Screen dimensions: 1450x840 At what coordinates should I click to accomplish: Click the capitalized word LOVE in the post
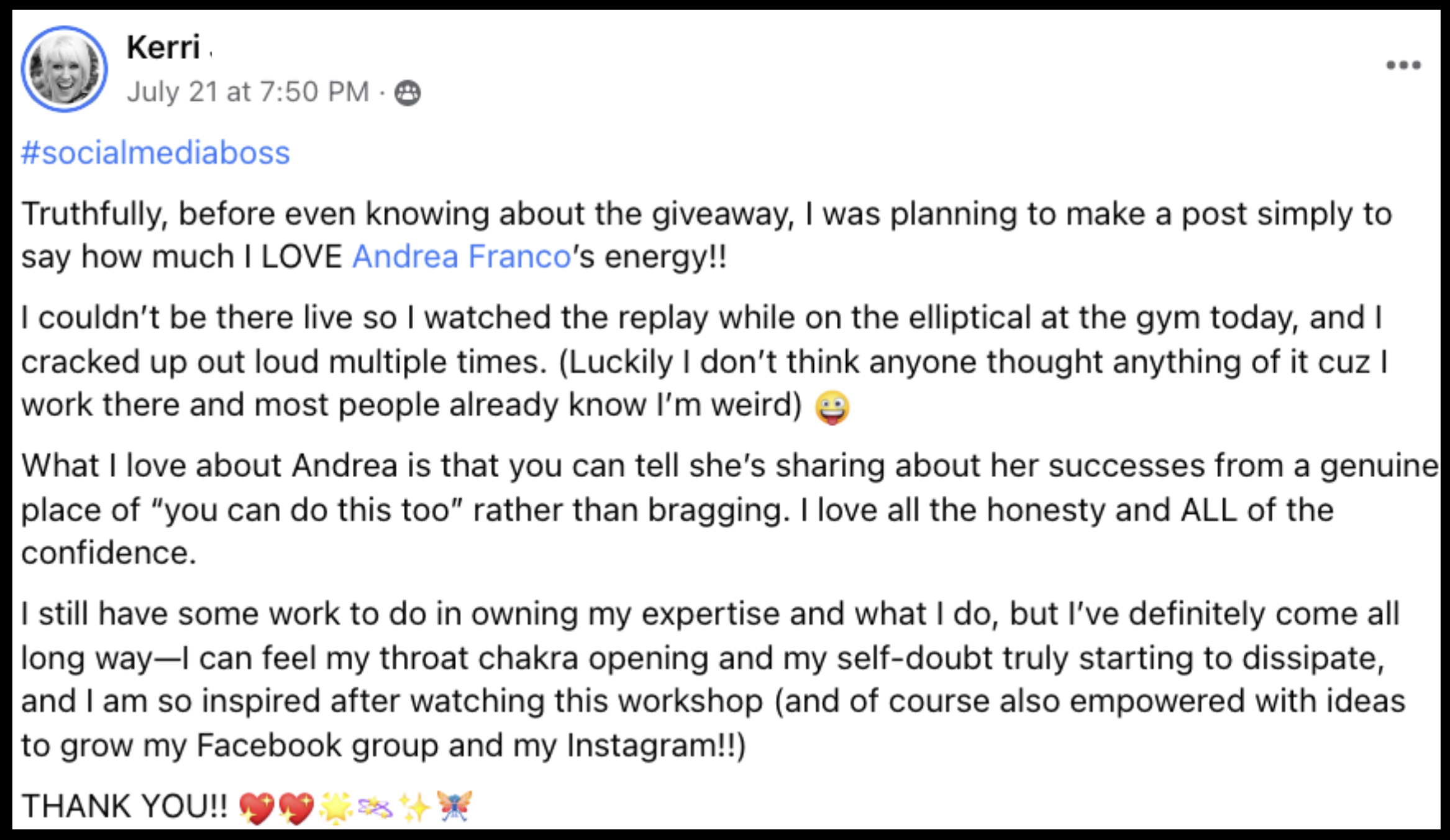coord(301,257)
